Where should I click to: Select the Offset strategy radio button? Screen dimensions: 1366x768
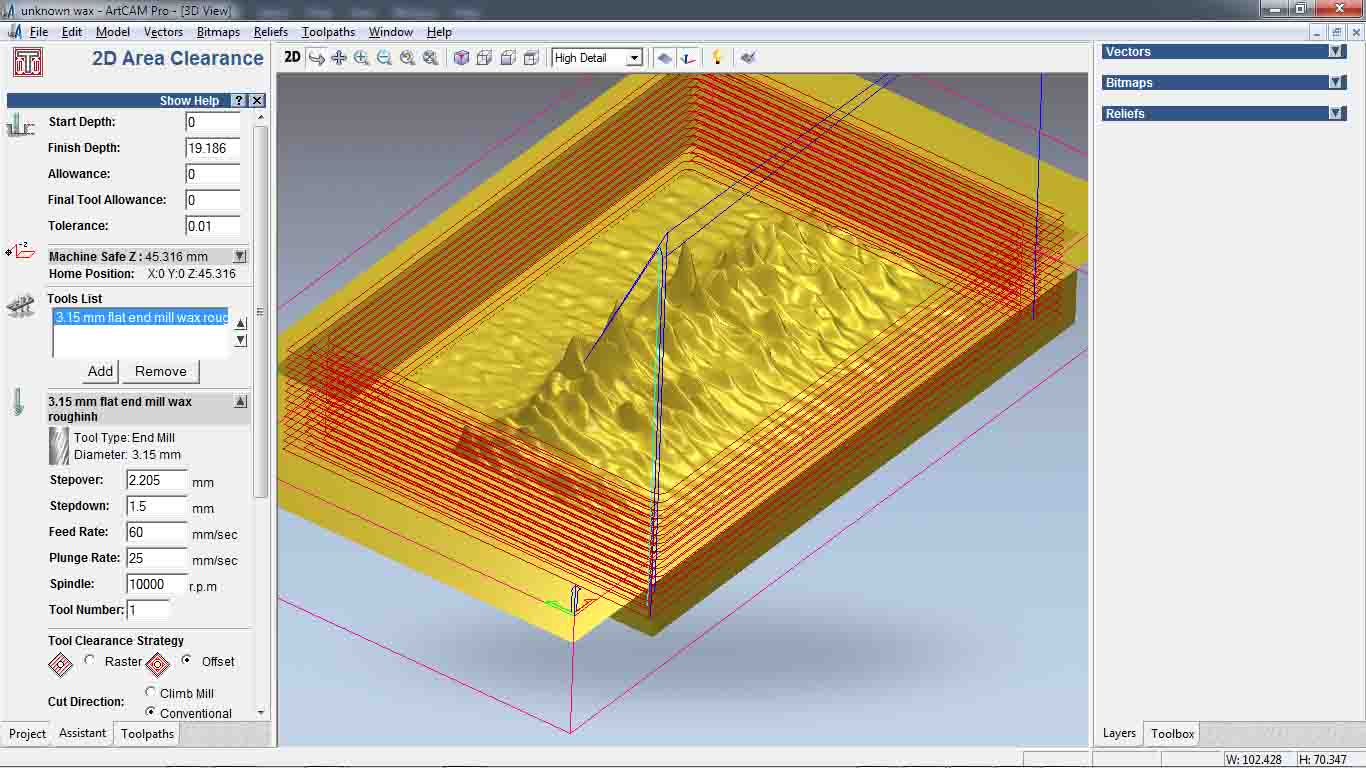coord(187,661)
